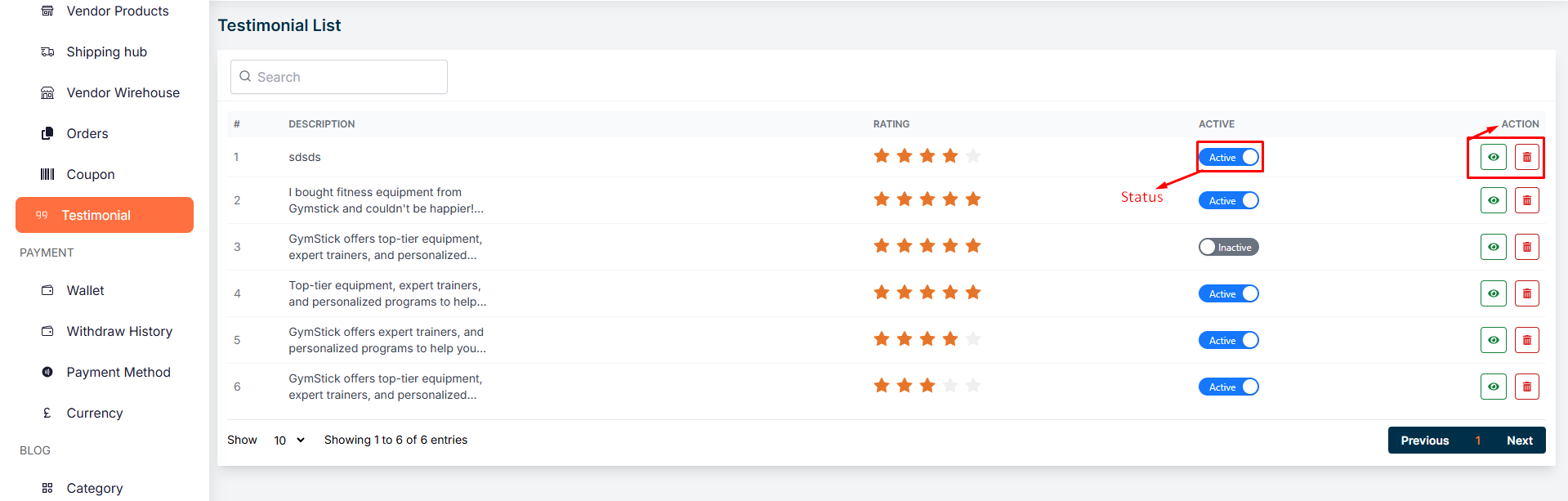Screen dimensions: 1568x501
Task: Click the trash icon in row 2
Action: pos(1526,200)
